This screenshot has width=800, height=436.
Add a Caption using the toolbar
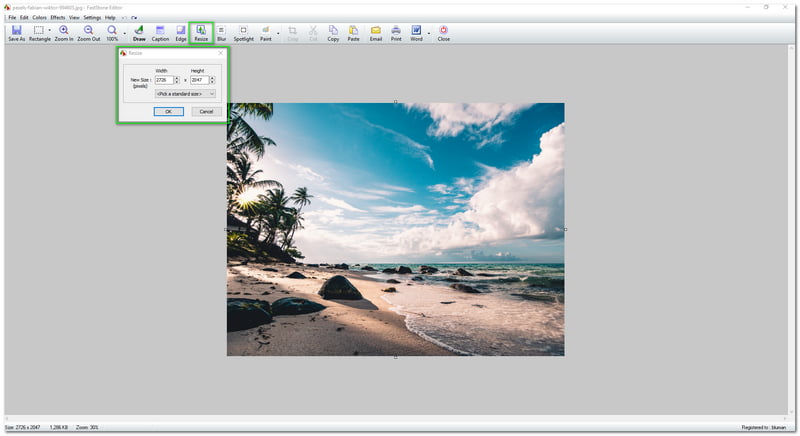point(160,31)
